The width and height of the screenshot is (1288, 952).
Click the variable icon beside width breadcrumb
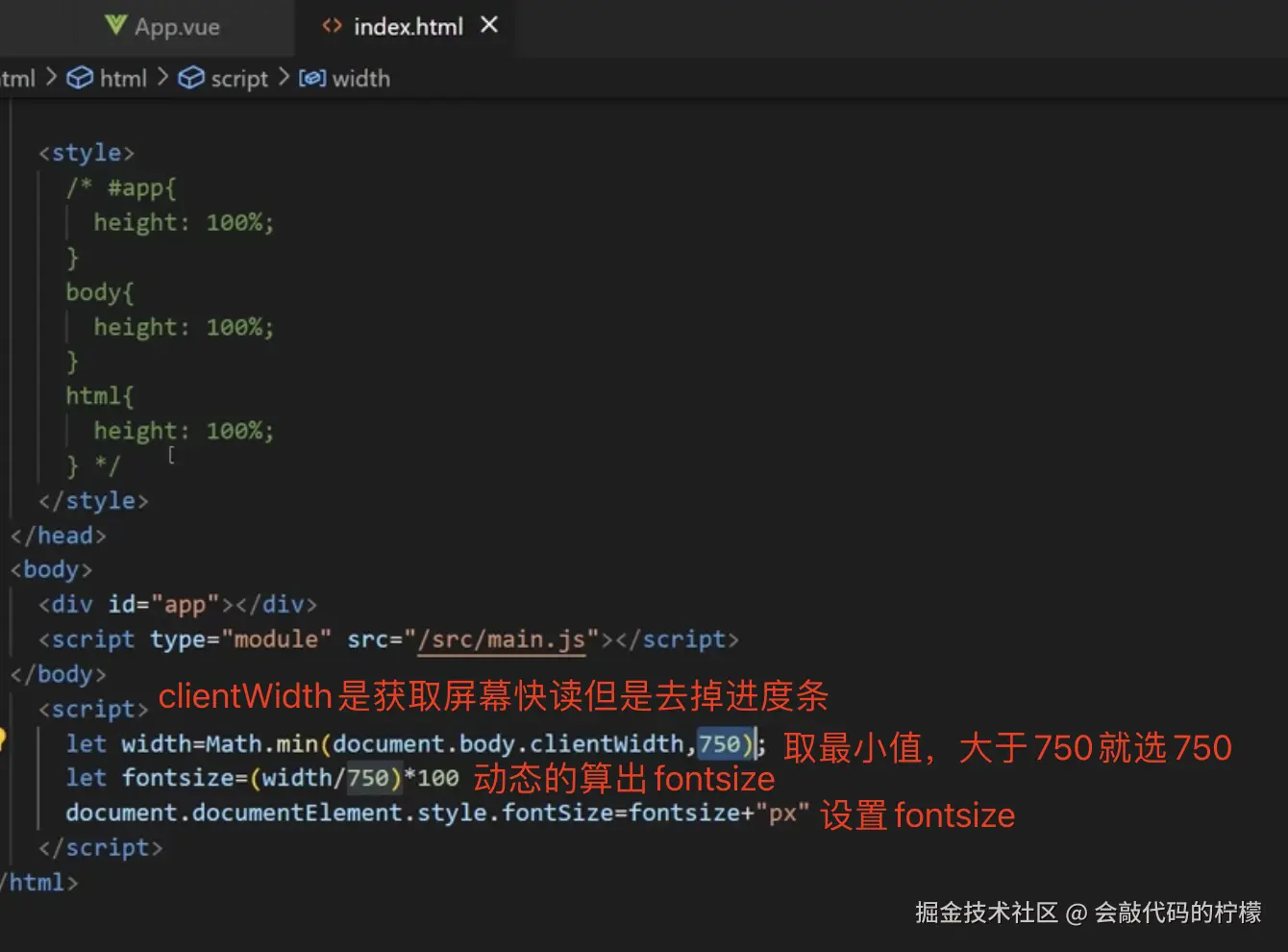click(312, 78)
